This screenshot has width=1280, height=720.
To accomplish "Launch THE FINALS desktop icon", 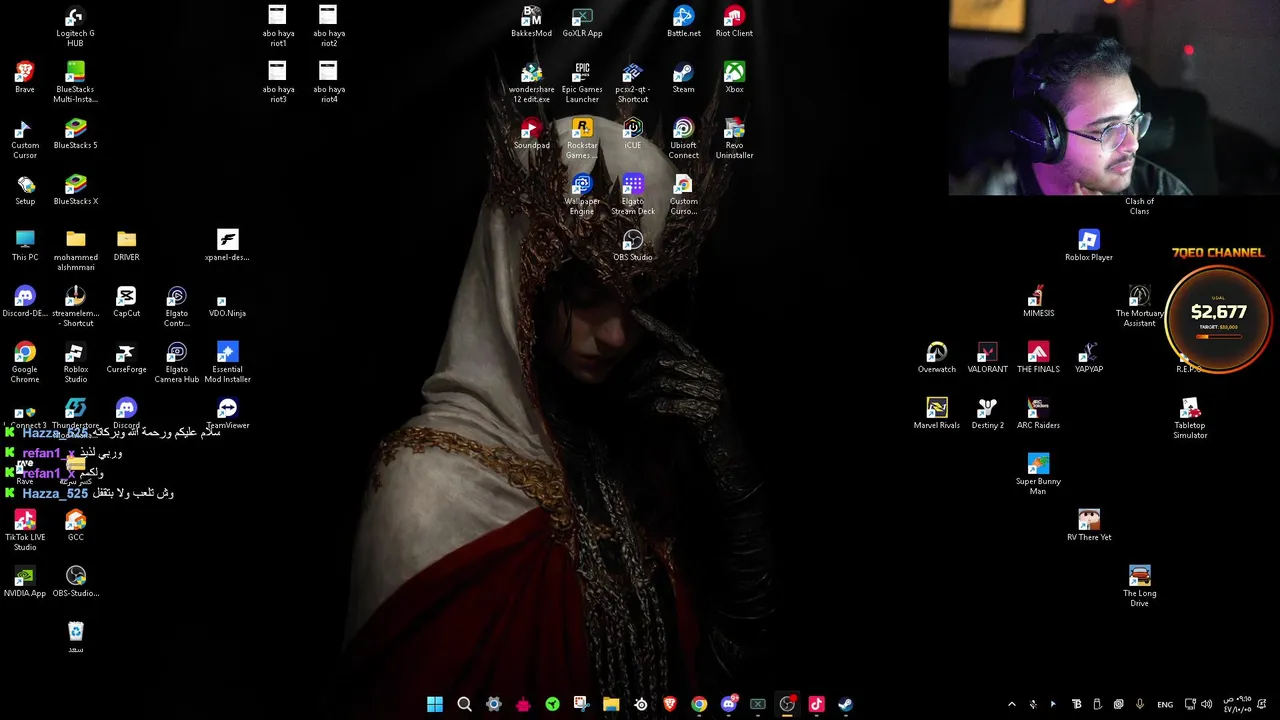I will point(1038,358).
